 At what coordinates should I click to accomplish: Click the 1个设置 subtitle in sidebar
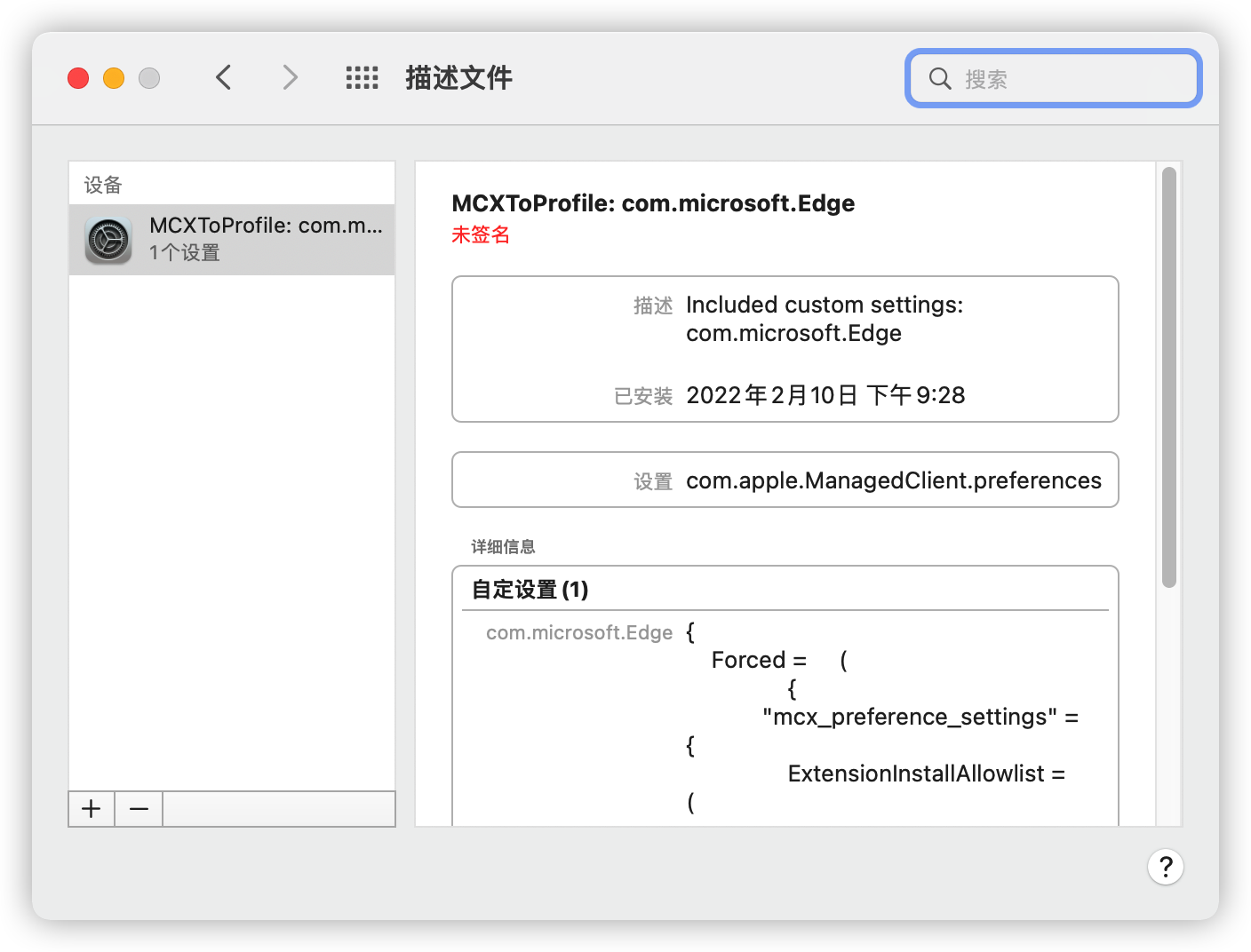pos(185,253)
